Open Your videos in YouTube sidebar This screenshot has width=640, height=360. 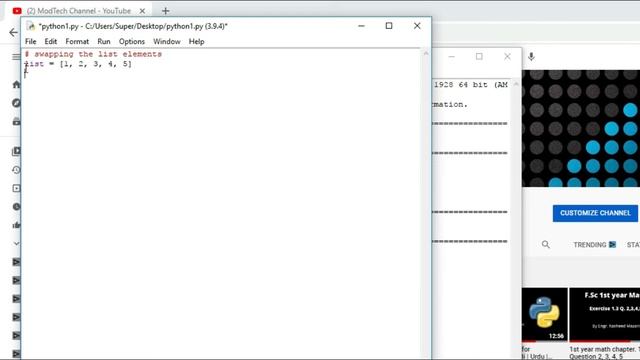tap(16, 188)
